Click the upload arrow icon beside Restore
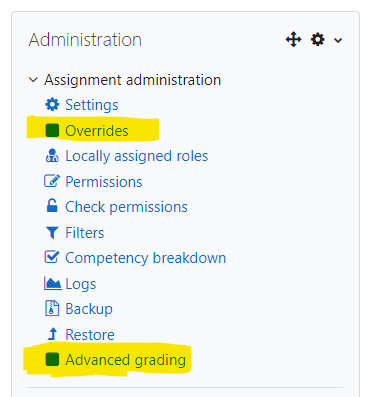 click(52, 334)
